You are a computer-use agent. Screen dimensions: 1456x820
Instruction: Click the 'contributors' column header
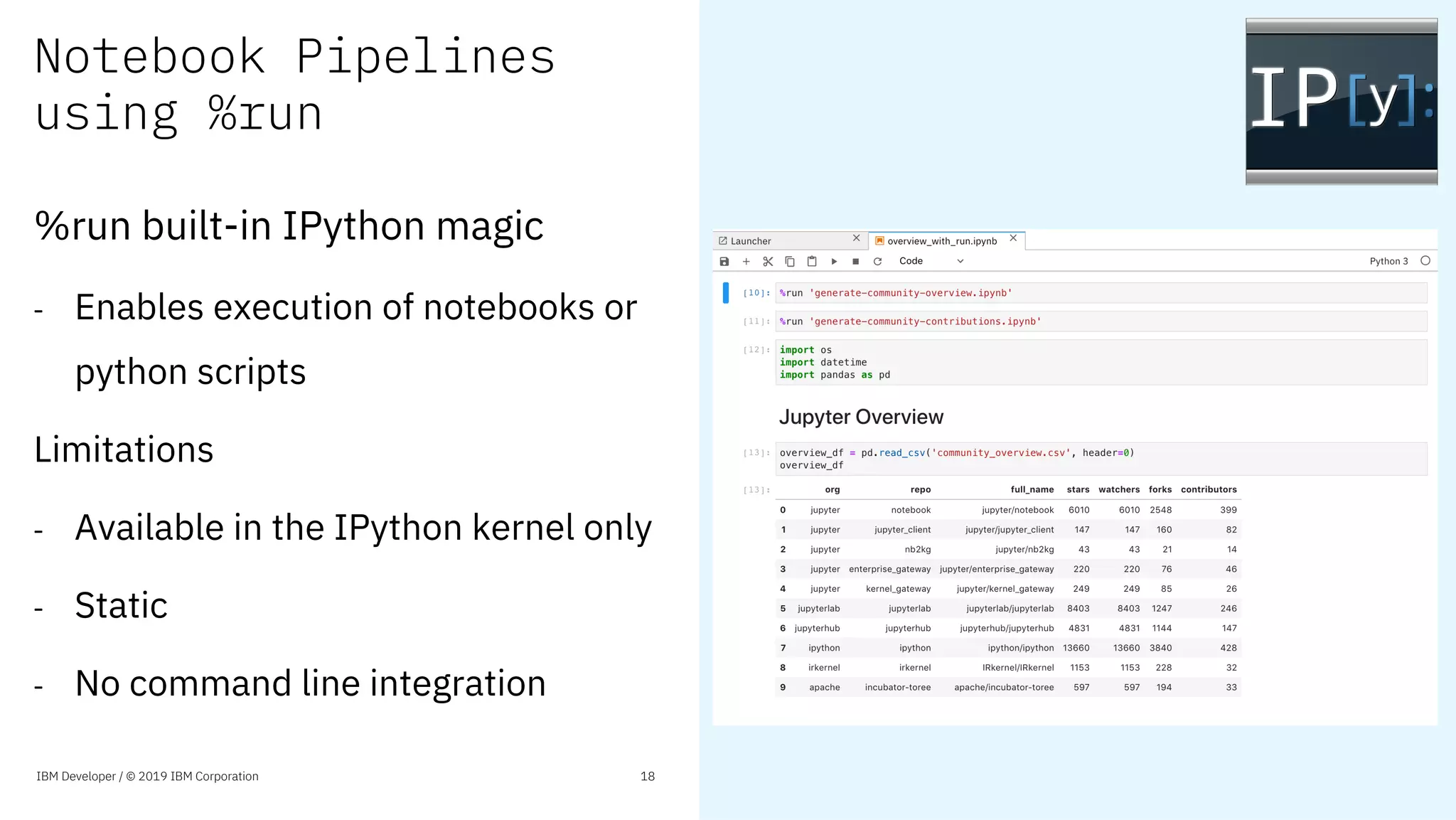(x=1209, y=489)
